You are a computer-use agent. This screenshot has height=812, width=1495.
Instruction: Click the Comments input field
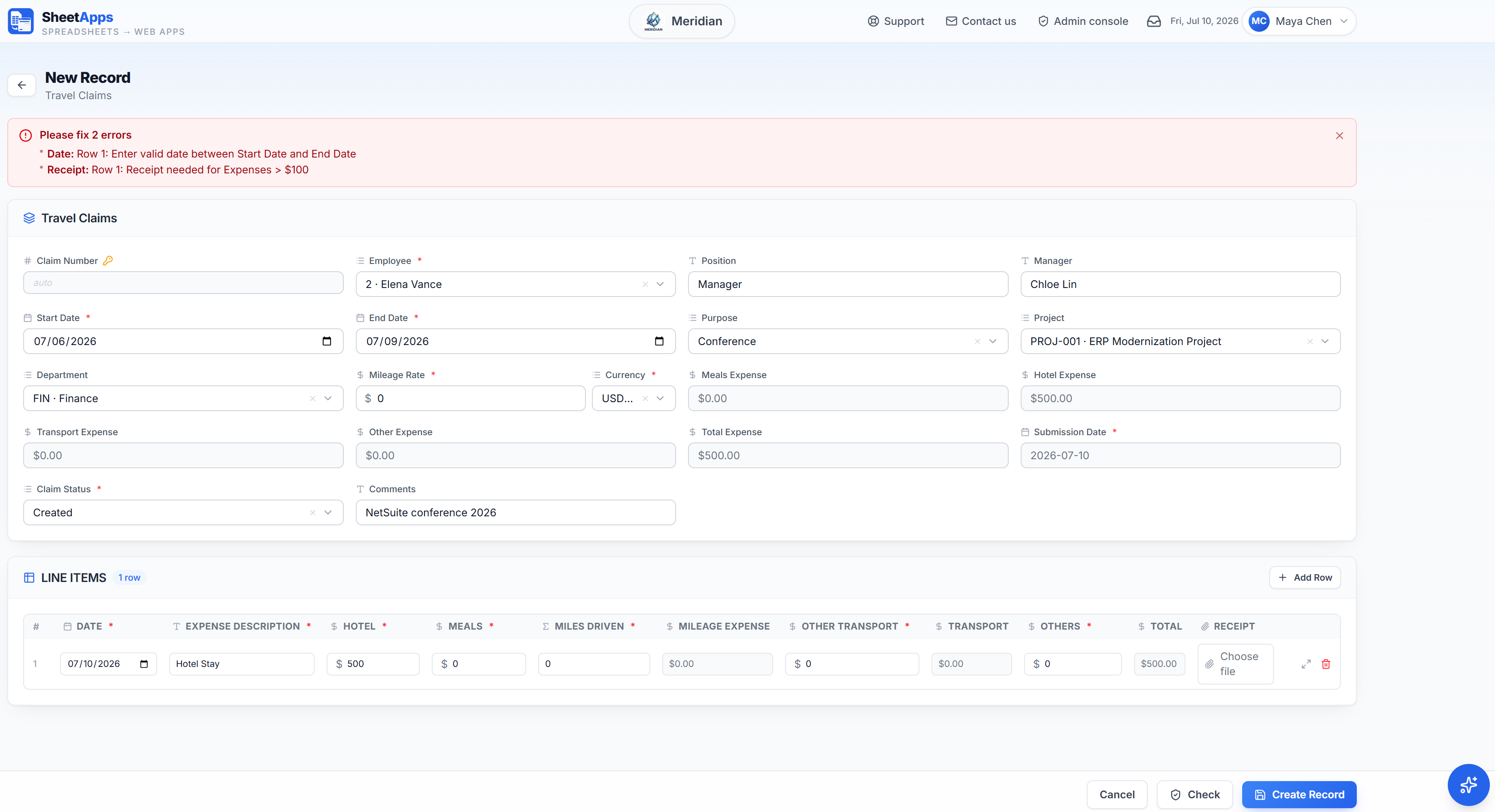(516, 512)
